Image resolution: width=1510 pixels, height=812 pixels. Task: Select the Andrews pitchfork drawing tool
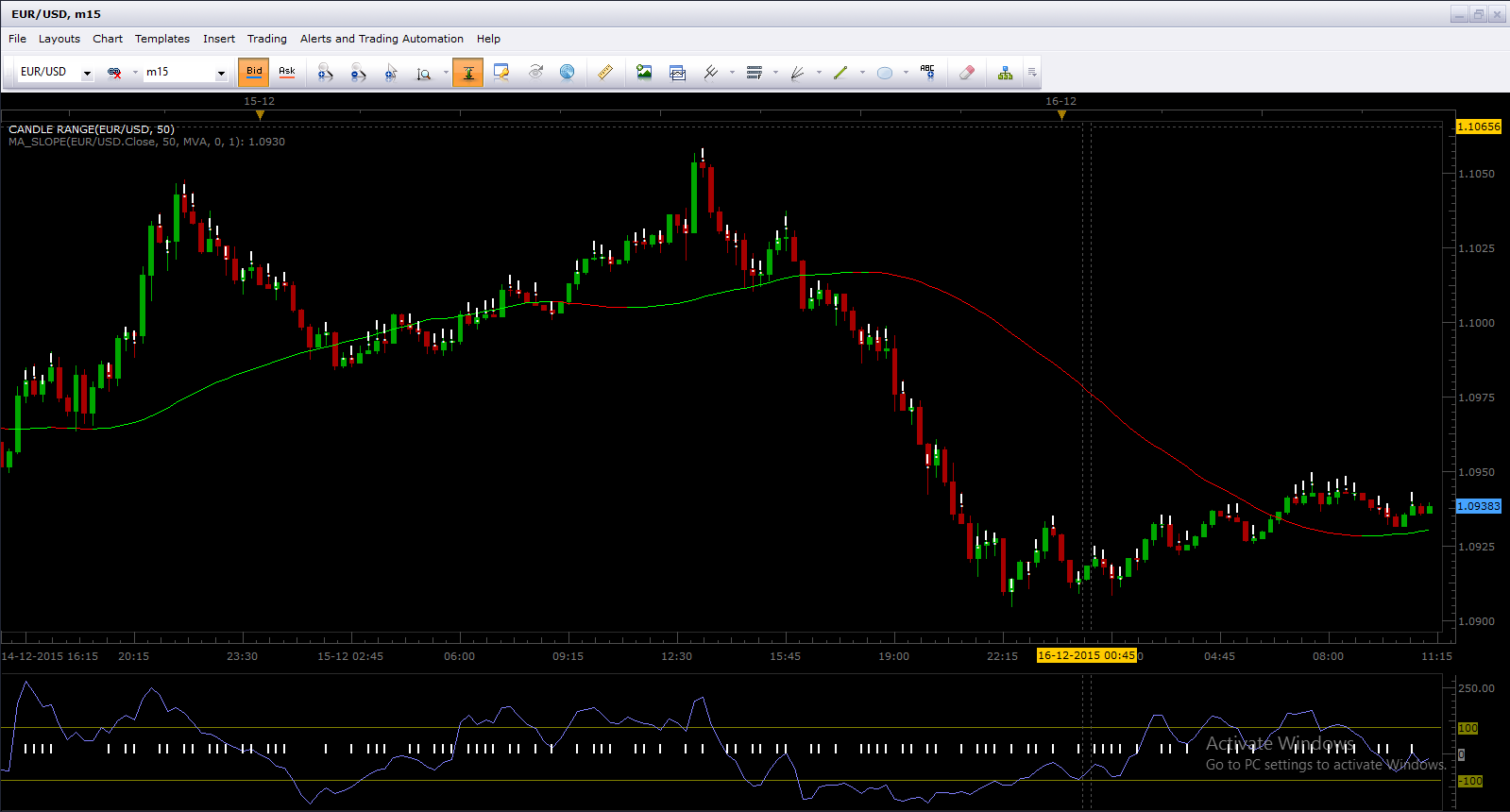tap(711, 73)
